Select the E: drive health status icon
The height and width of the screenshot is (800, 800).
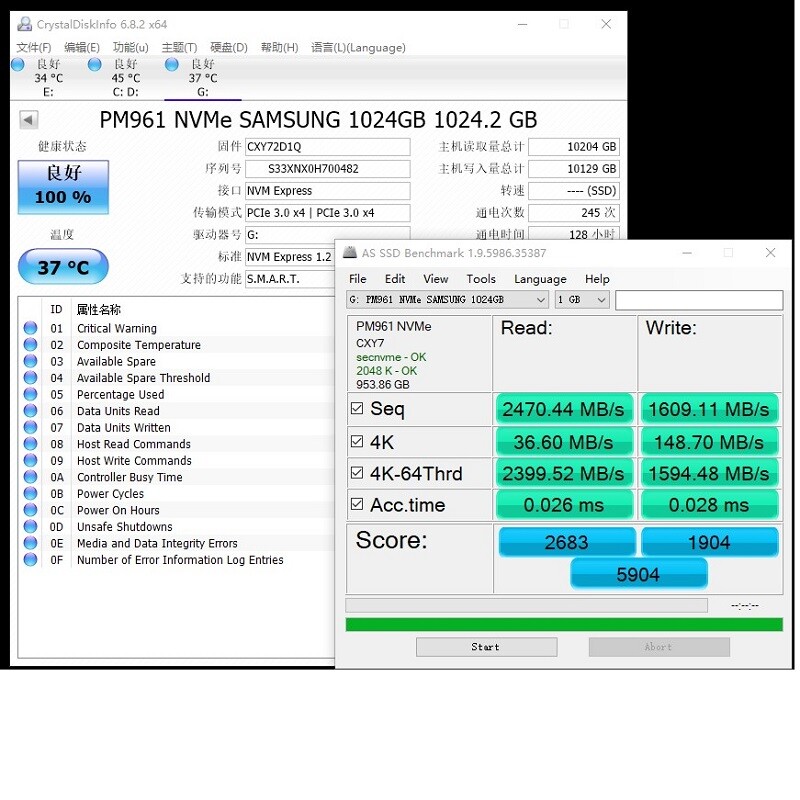point(18,65)
